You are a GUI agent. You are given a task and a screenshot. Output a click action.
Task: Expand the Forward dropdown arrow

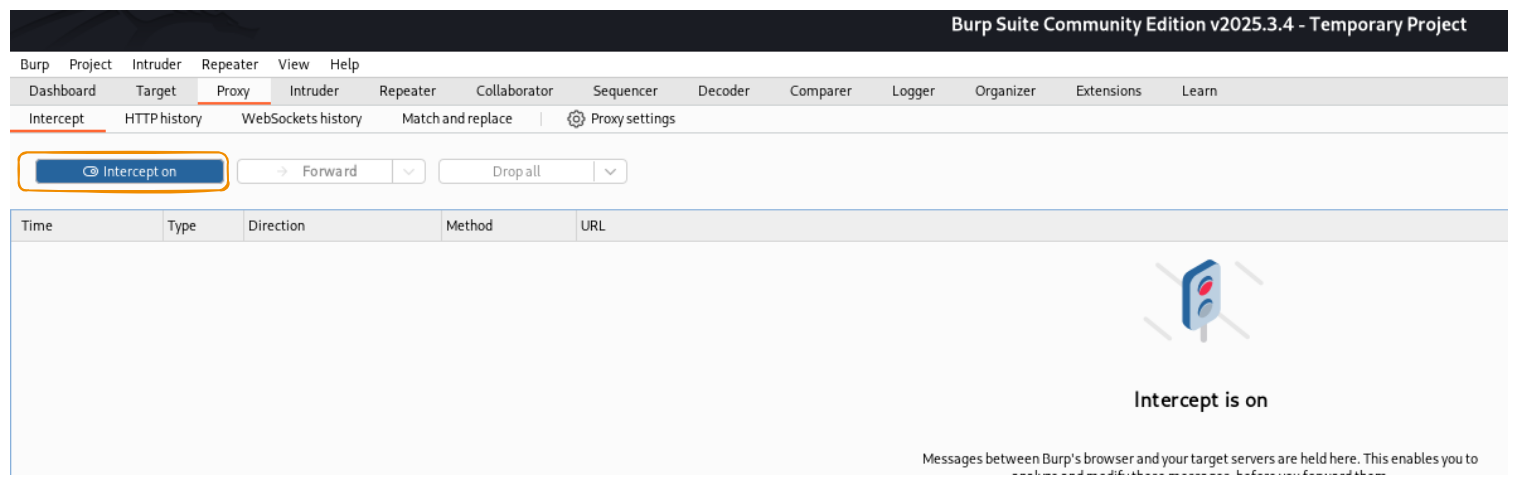pos(409,171)
